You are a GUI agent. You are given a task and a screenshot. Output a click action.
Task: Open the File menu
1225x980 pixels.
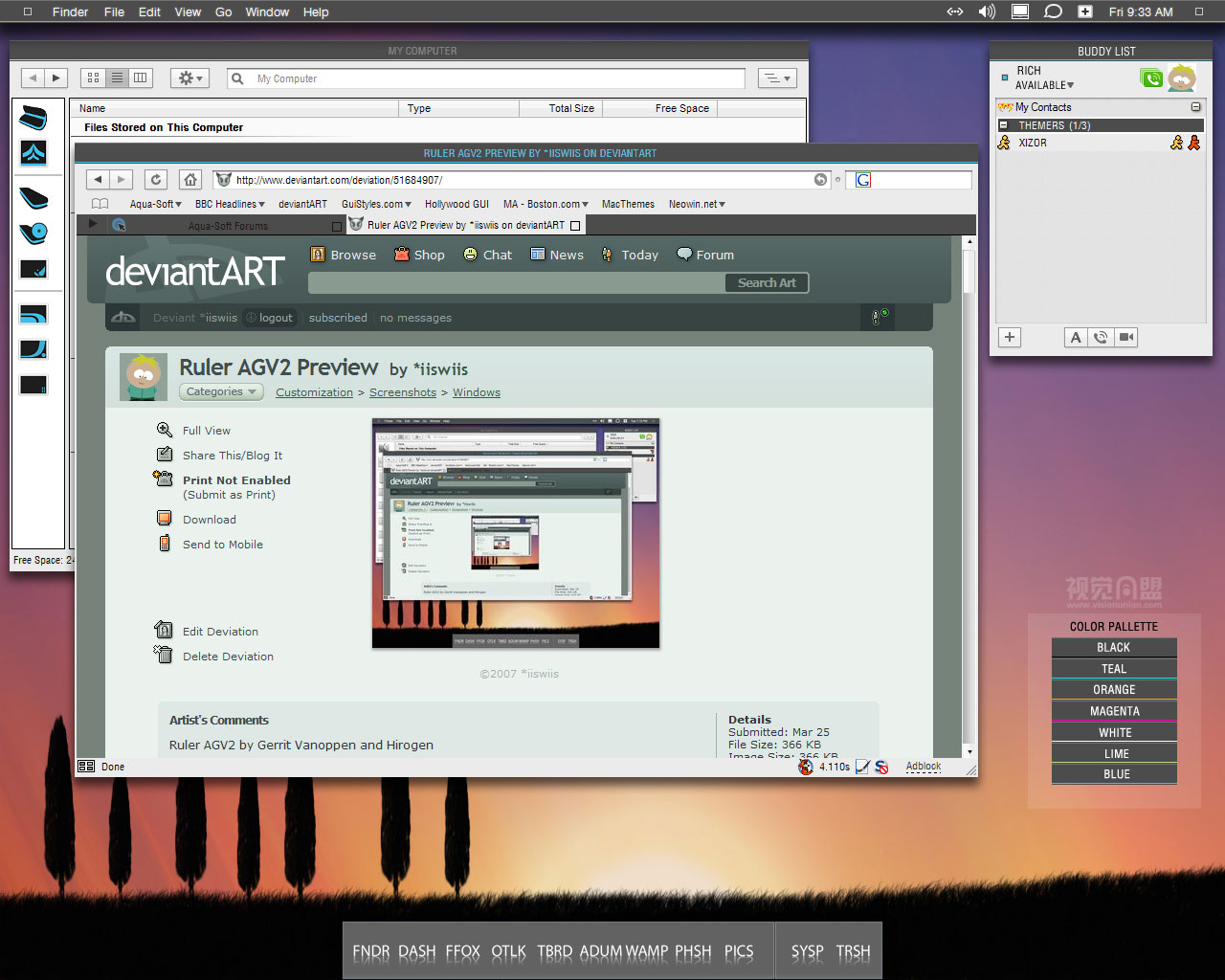114,11
